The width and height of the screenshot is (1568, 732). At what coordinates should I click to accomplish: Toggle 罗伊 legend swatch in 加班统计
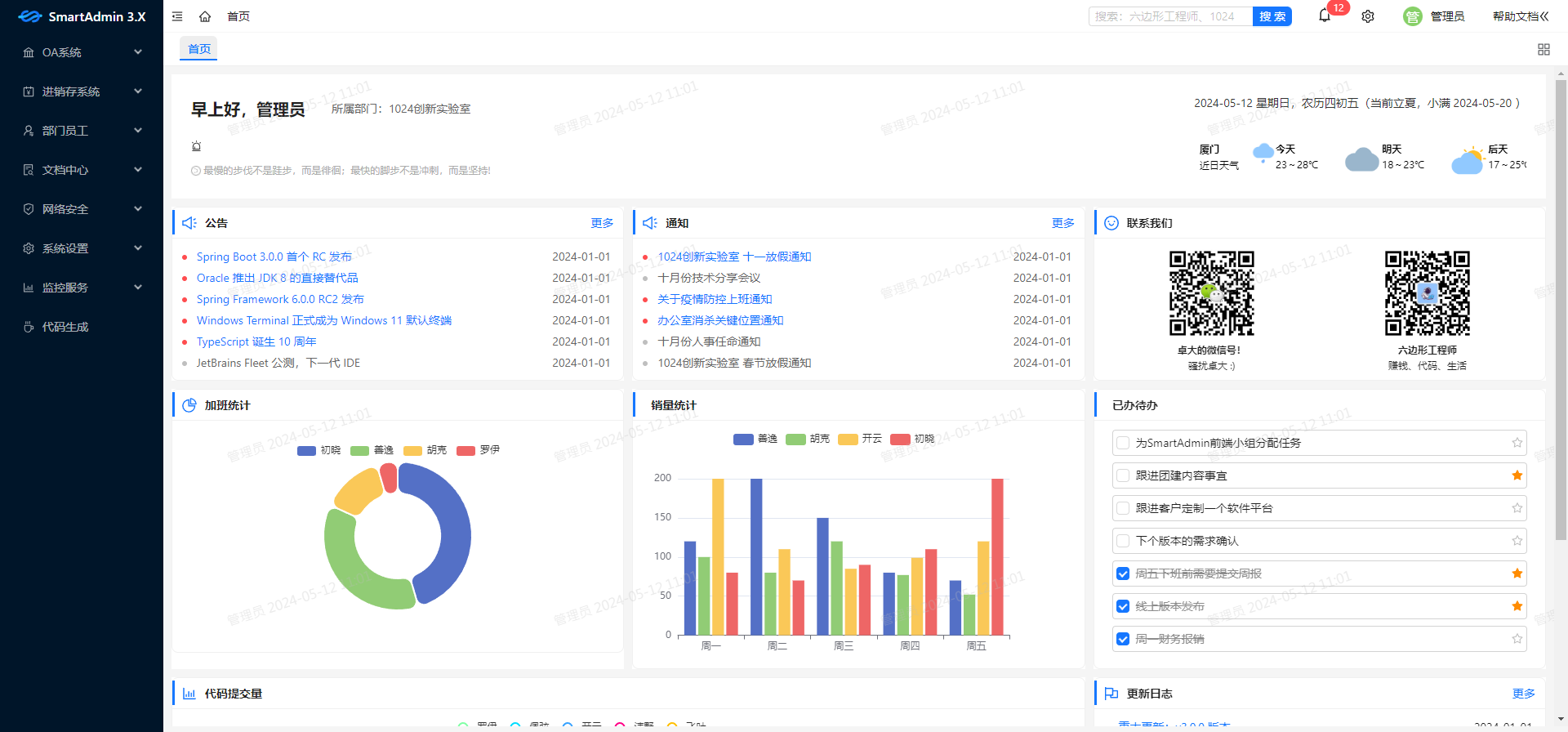click(x=465, y=450)
